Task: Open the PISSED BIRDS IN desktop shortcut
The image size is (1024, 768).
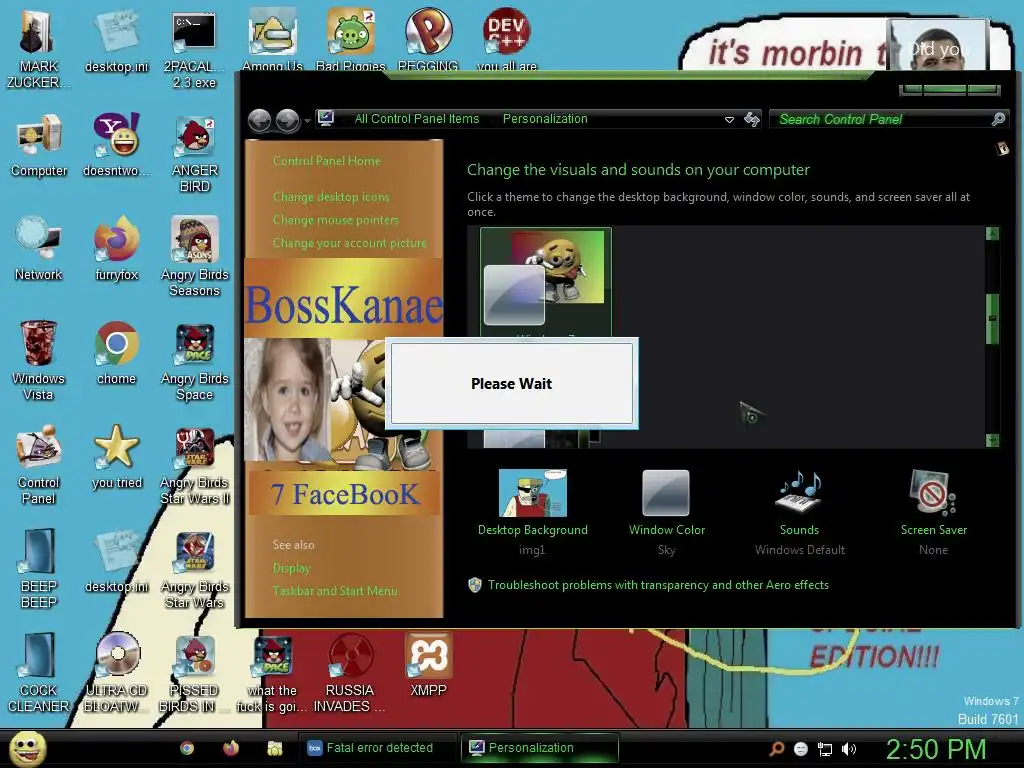Action: (194, 672)
